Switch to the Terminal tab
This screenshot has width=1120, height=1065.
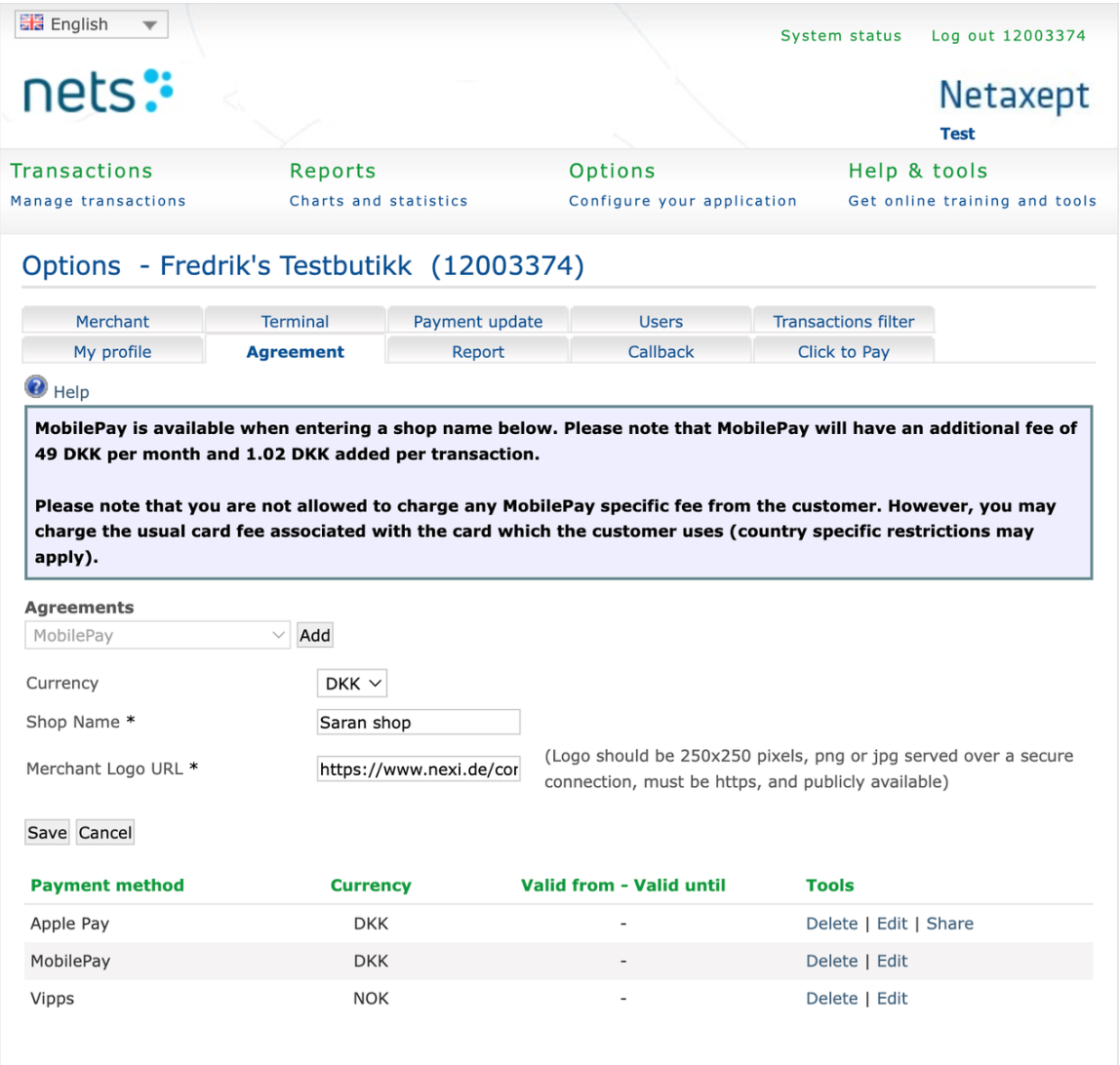point(295,321)
